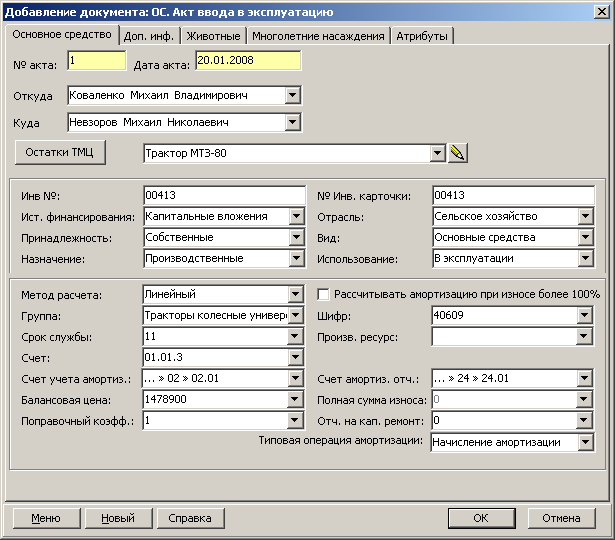This screenshot has width=615, height=540.
Task: Confirm with the ОК button
Action: 481,518
